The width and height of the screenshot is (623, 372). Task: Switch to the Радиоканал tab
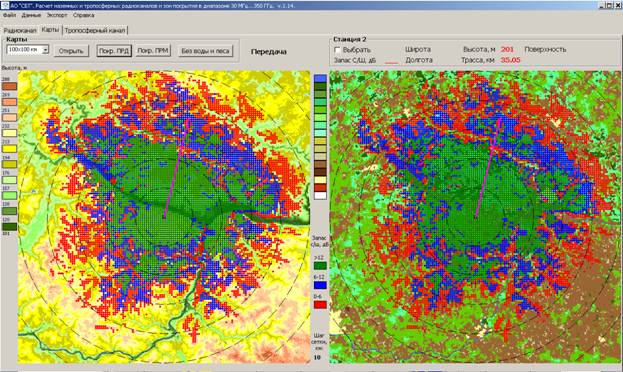(20, 30)
